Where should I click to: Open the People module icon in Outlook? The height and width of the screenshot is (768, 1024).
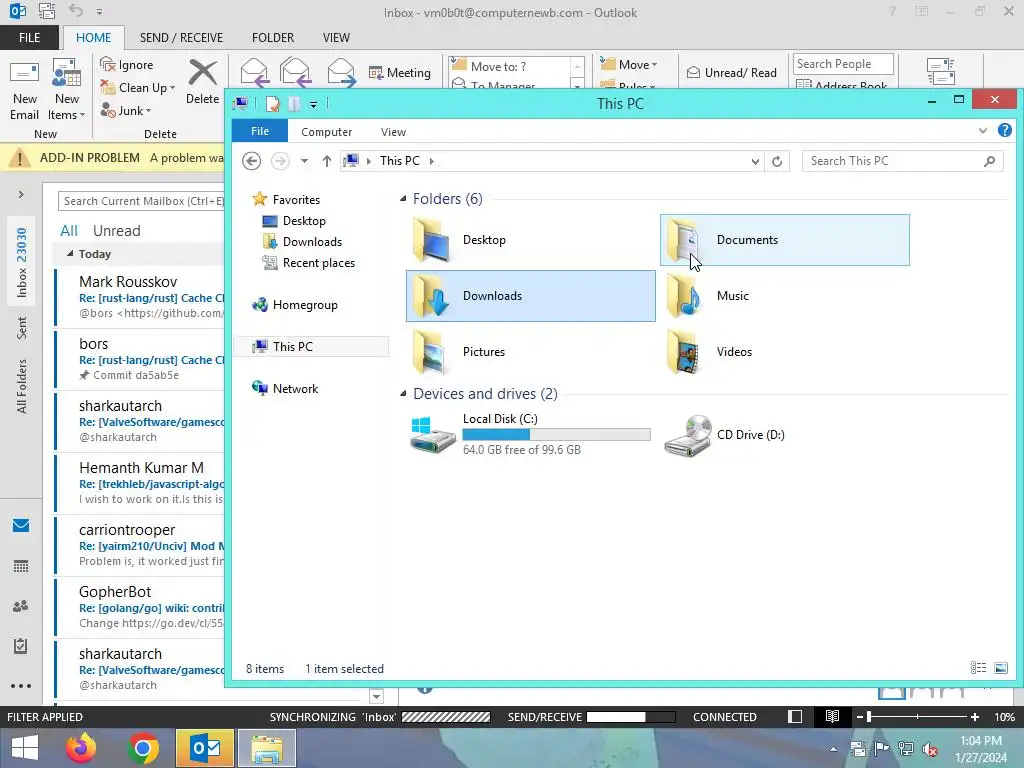tap(21, 606)
